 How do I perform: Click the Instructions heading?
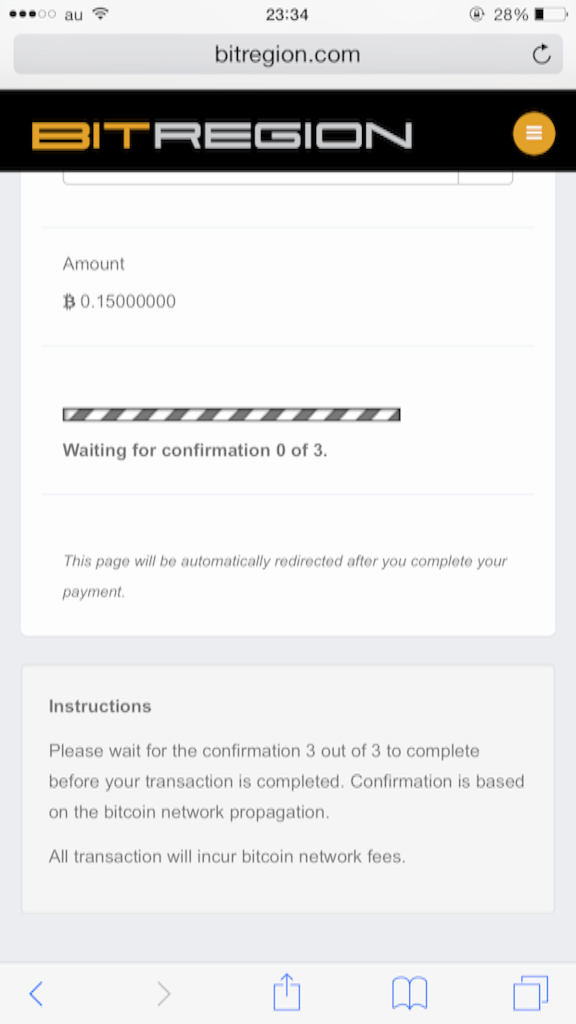click(100, 706)
